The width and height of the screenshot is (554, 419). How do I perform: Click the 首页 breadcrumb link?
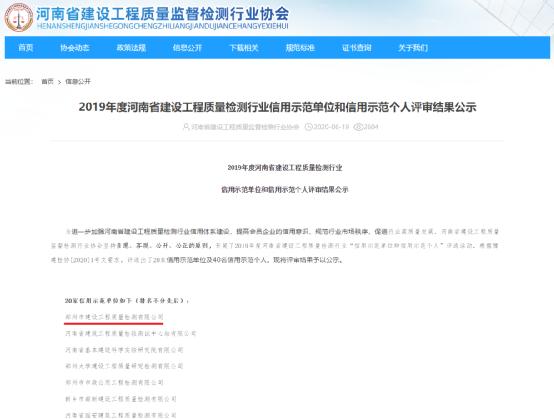(x=47, y=82)
